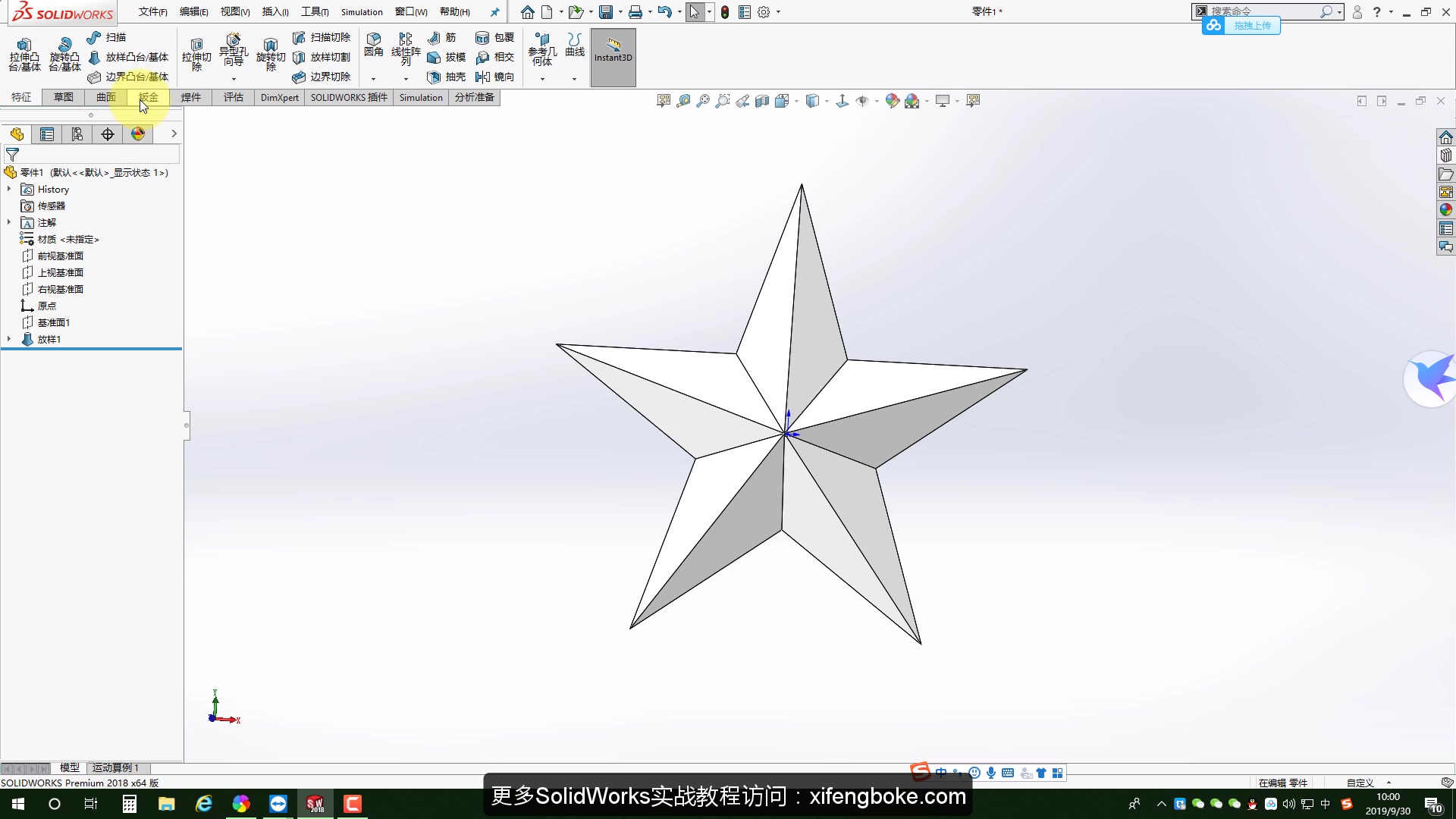Image resolution: width=1456 pixels, height=819 pixels.
Task: Open the display style dropdown in view toolbar
Action: coord(826,100)
